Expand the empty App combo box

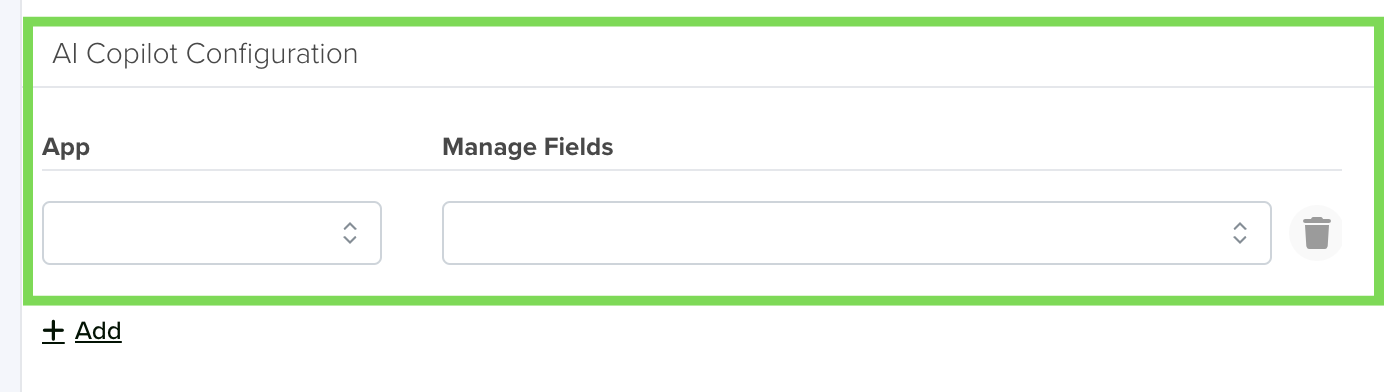pyautogui.click(x=212, y=233)
